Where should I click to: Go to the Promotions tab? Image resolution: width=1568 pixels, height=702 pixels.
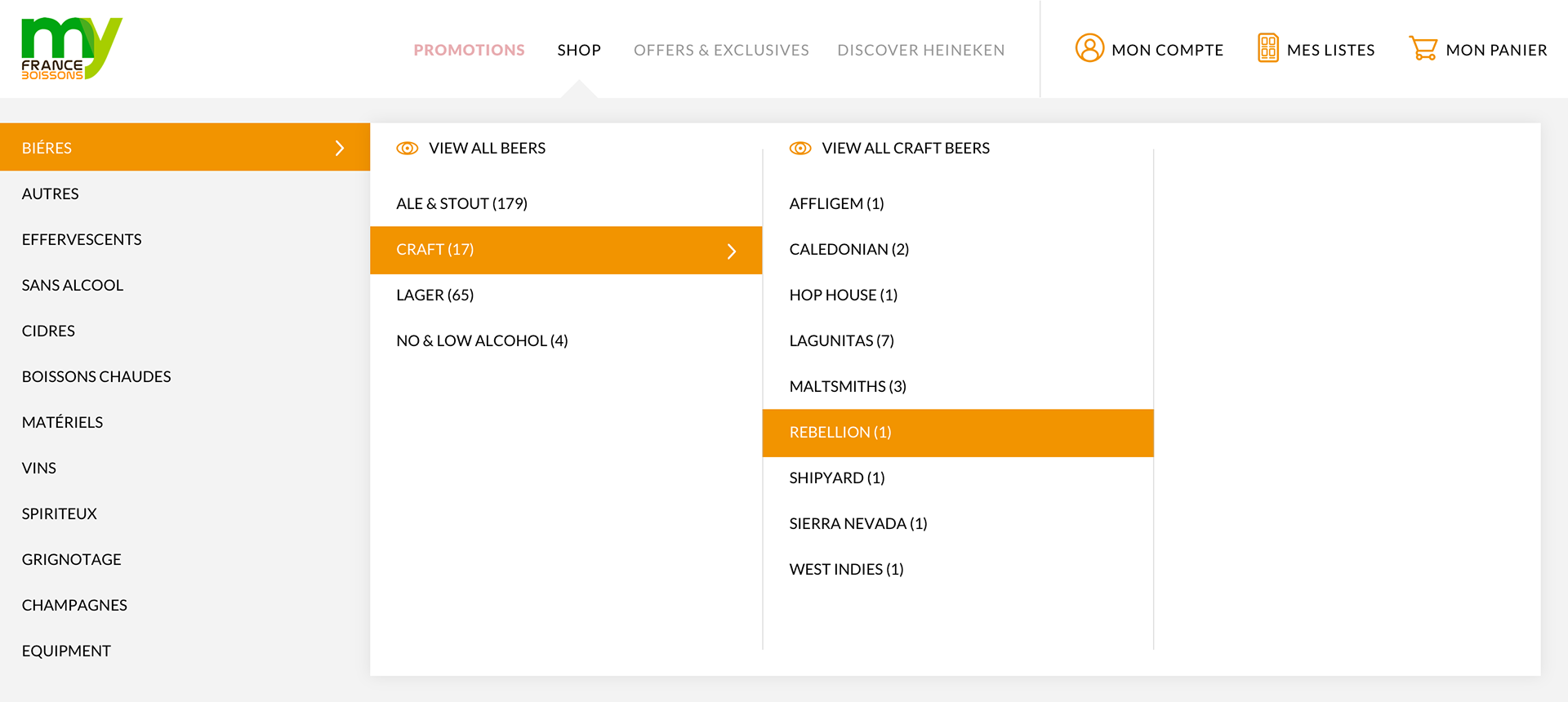(x=469, y=50)
